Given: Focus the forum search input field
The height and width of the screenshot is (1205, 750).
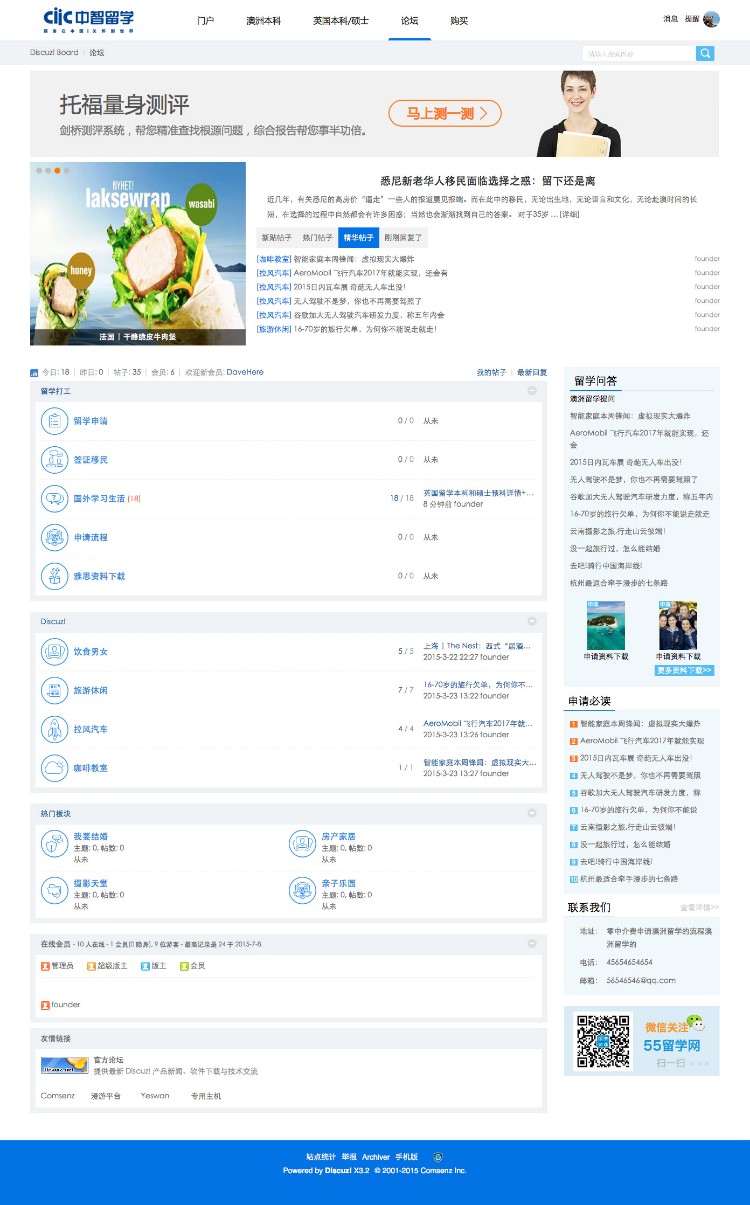Looking at the screenshot, I should [639, 53].
